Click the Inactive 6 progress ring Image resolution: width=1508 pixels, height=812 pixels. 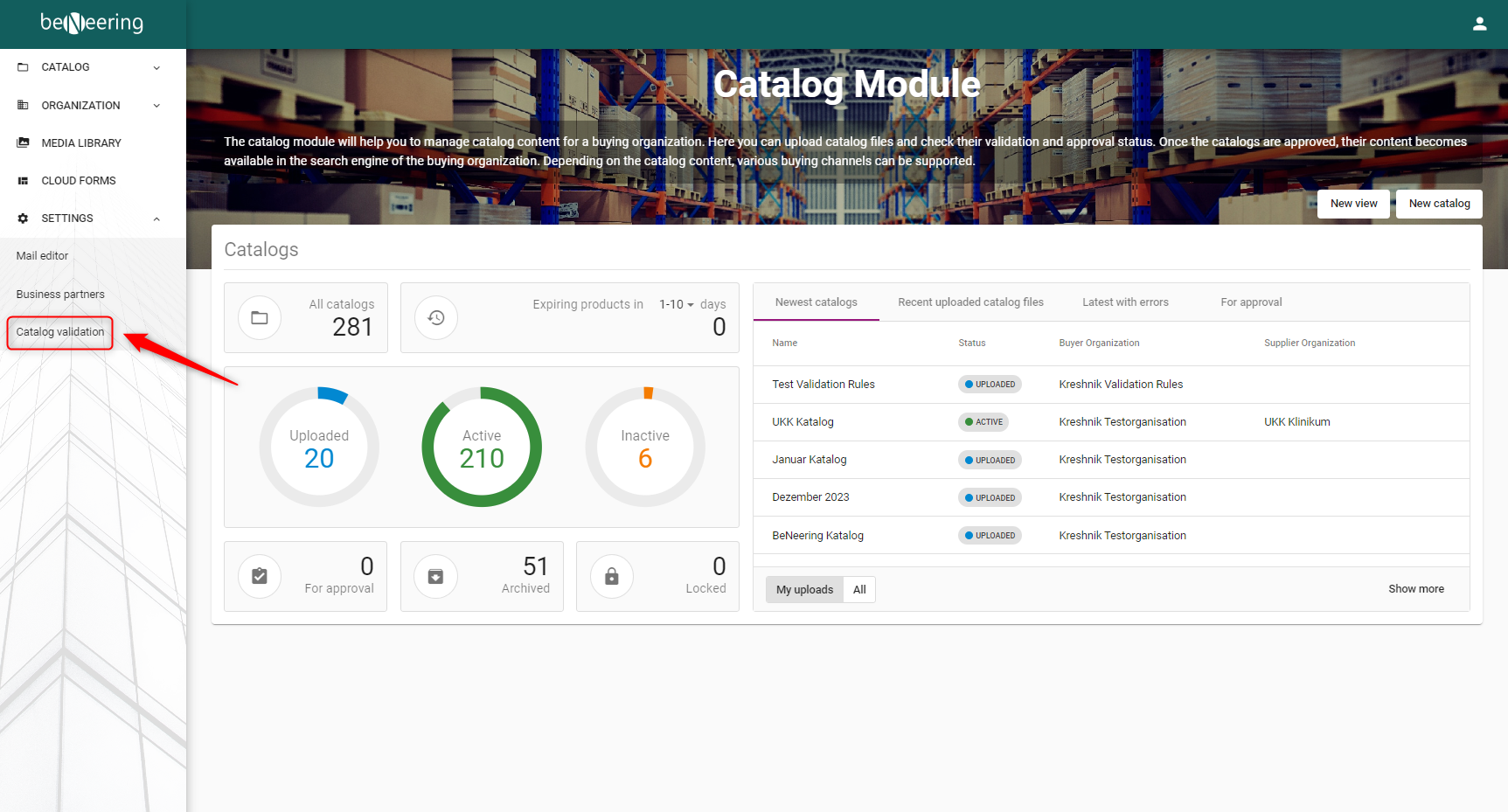tap(645, 447)
